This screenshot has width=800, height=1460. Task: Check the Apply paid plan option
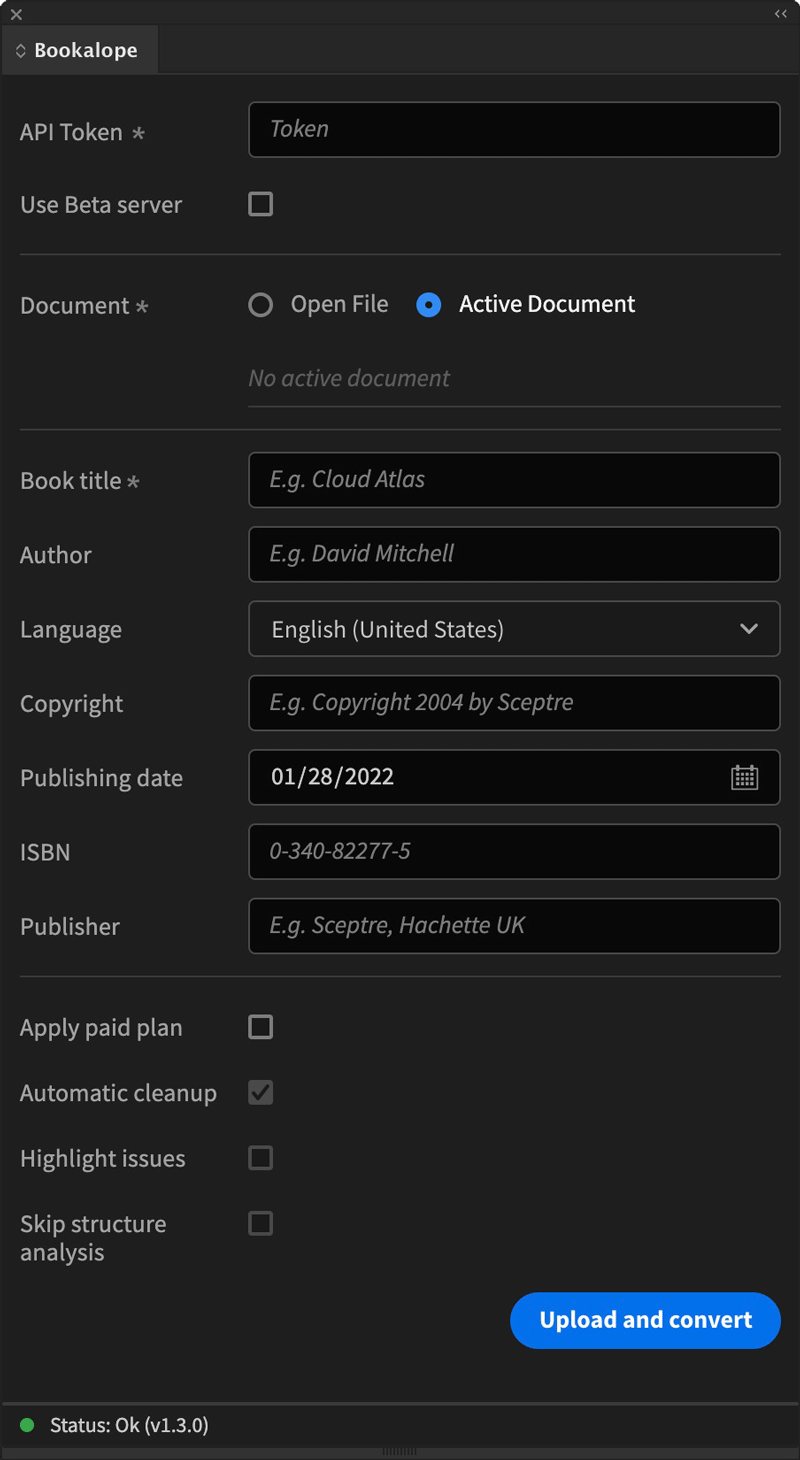pos(260,1026)
